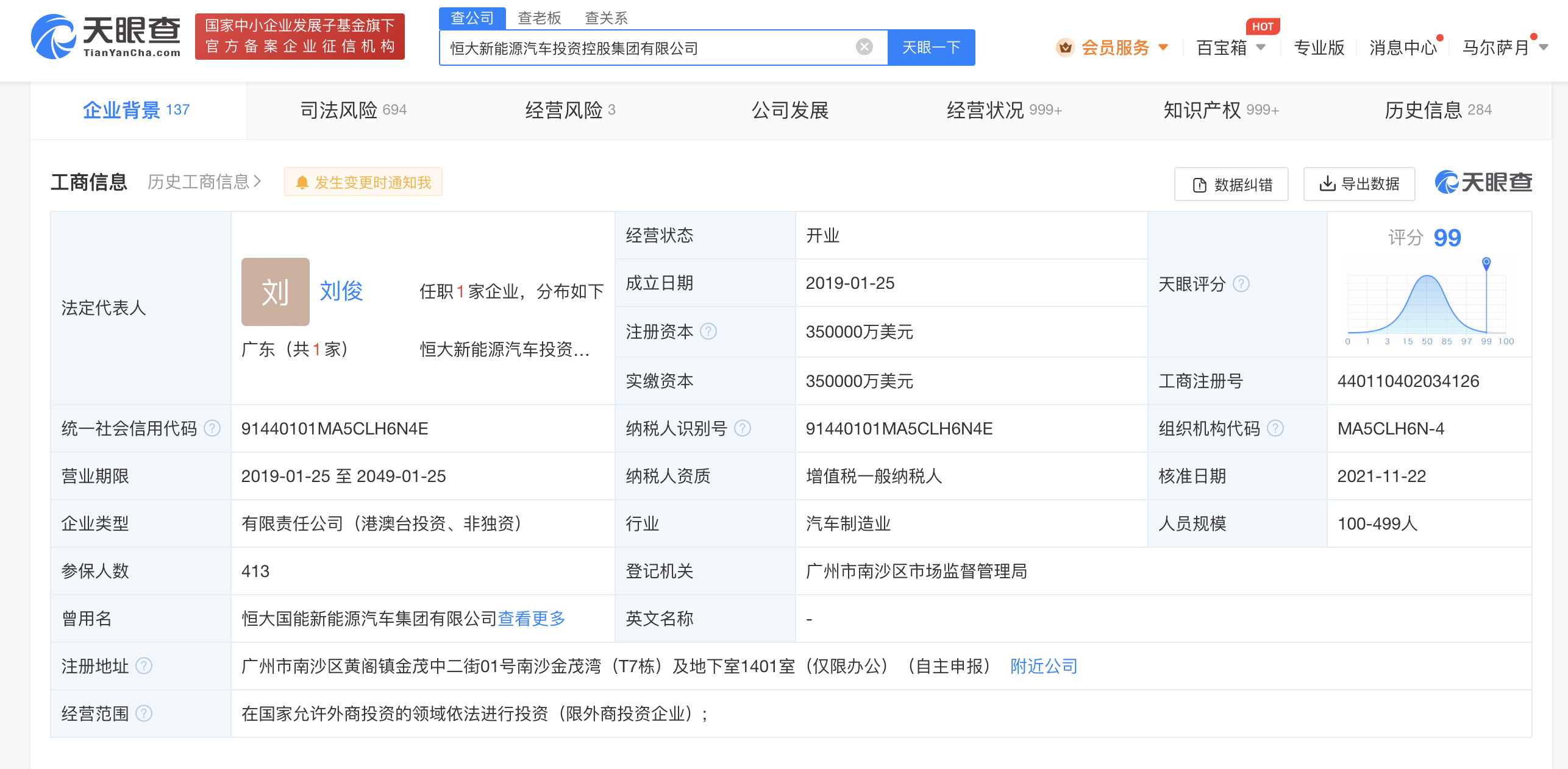The width and height of the screenshot is (1568, 769).
Task: Open the 历史信息 tab
Action: click(x=1438, y=110)
